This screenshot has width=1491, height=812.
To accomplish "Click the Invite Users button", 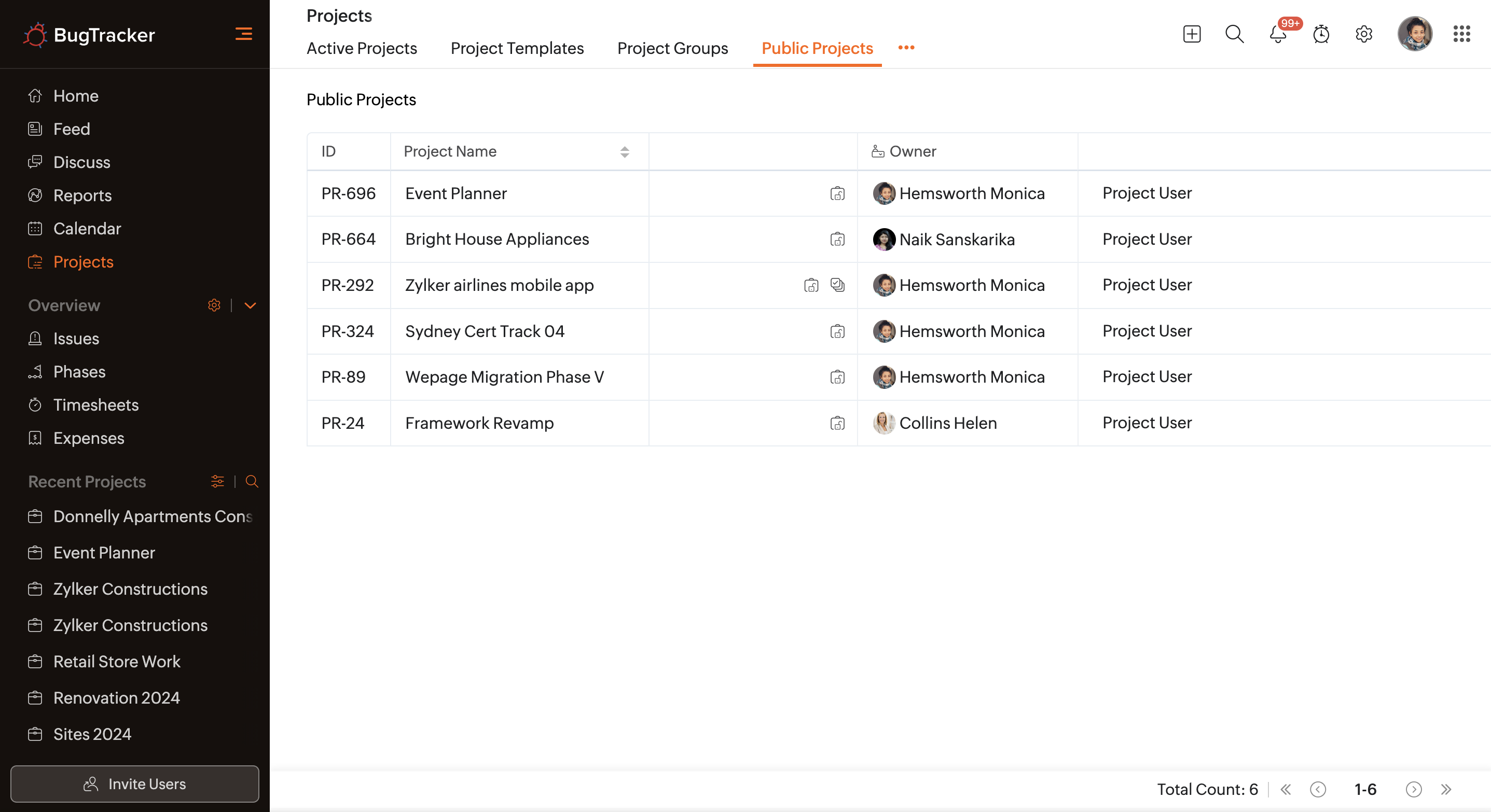I will pyautogui.click(x=135, y=783).
